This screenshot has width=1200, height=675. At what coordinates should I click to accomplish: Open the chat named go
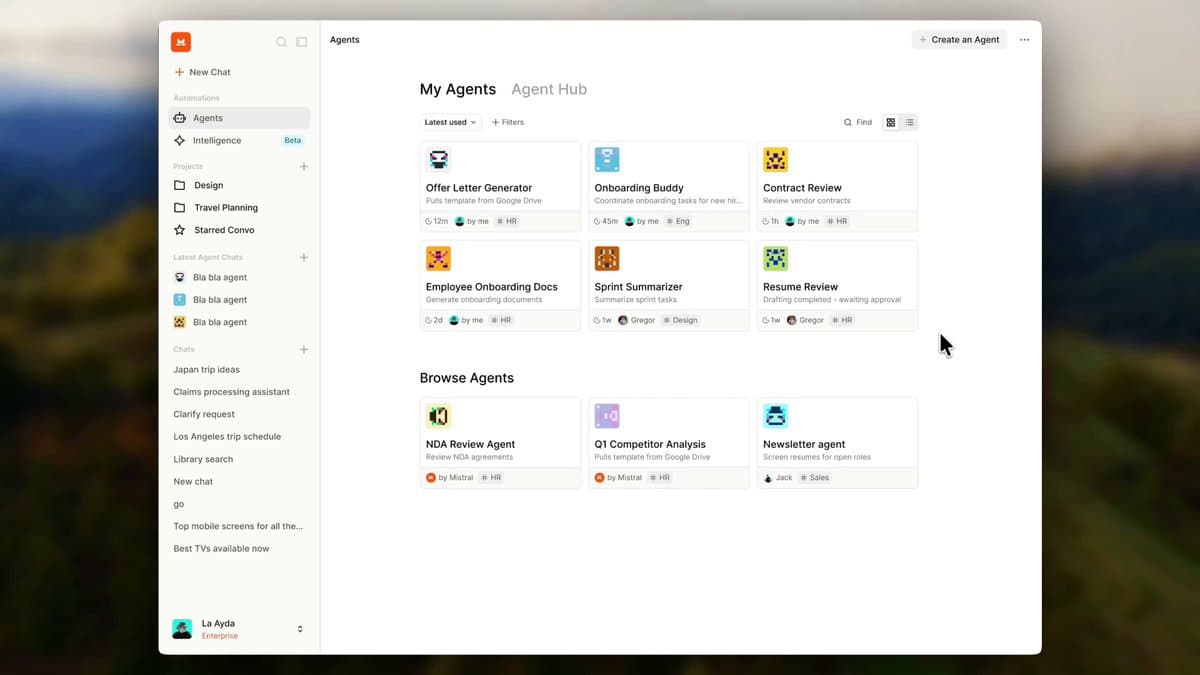[179, 504]
